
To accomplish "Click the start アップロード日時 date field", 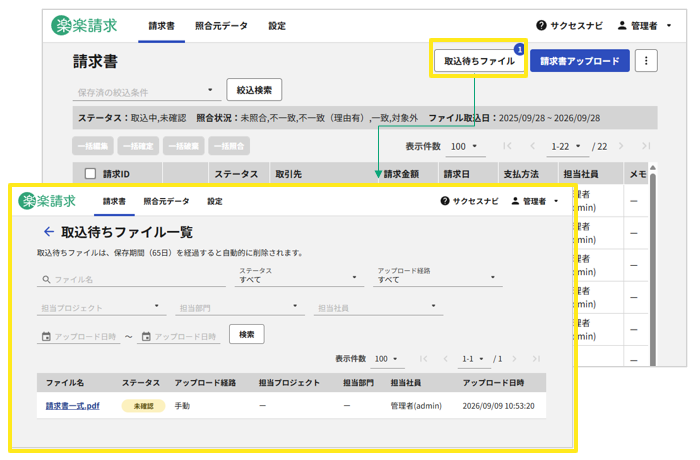I will 79,336.
